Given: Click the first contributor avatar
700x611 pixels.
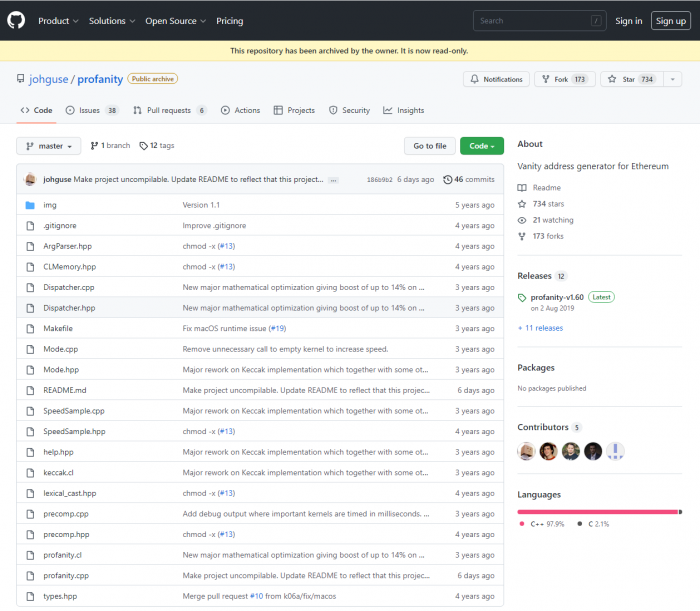Looking at the screenshot, I should (x=526, y=451).
